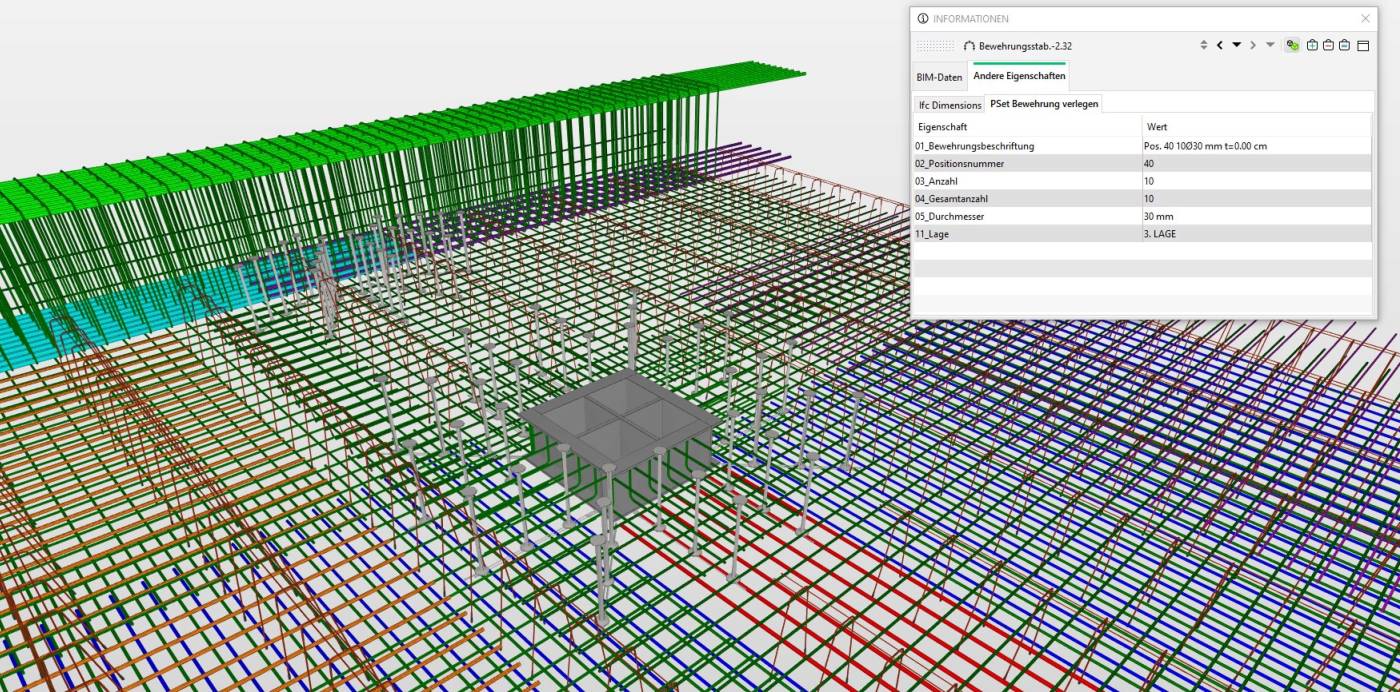Select the PSet Bewehrung verlegen sub-tab
This screenshot has height=692, width=1400.
[1044, 104]
